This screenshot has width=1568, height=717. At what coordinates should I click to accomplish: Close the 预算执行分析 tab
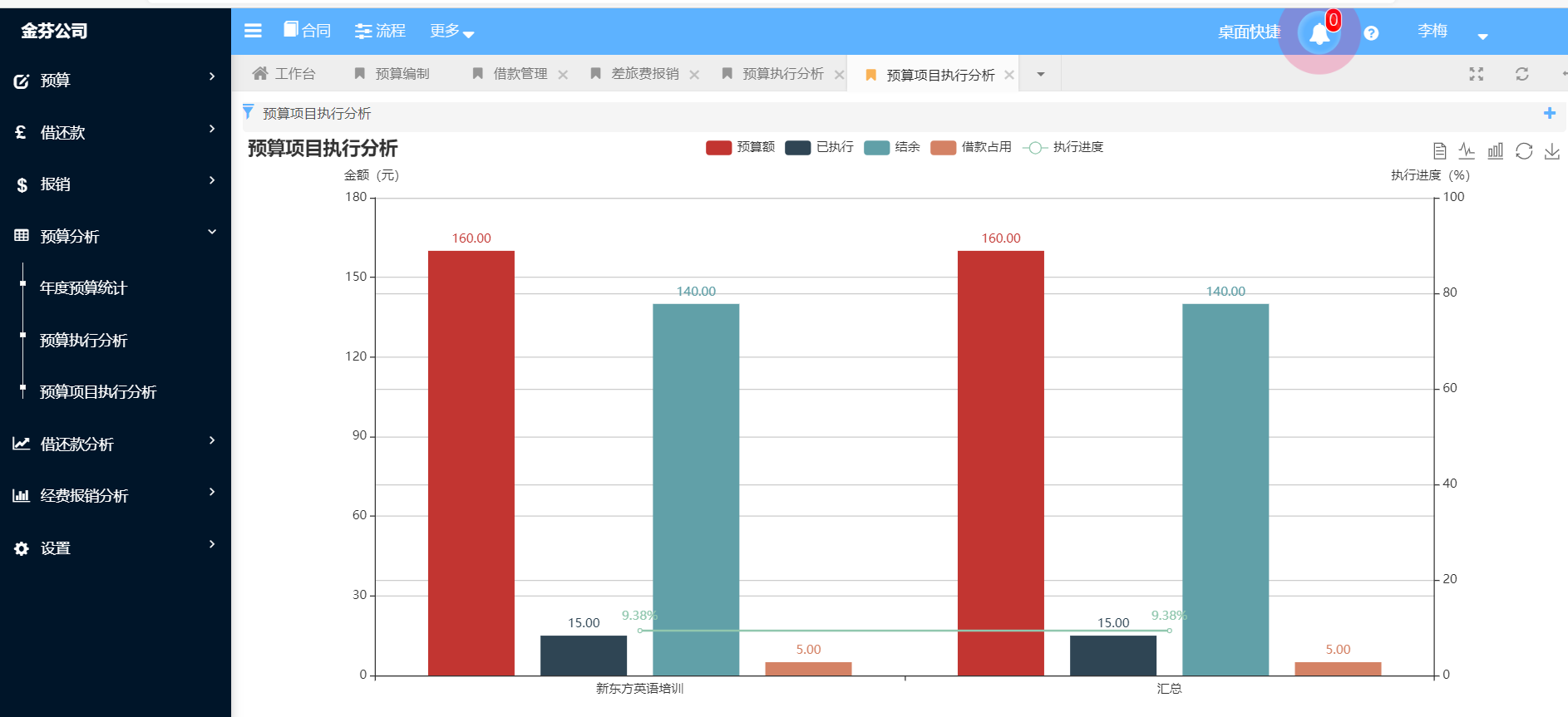[839, 74]
